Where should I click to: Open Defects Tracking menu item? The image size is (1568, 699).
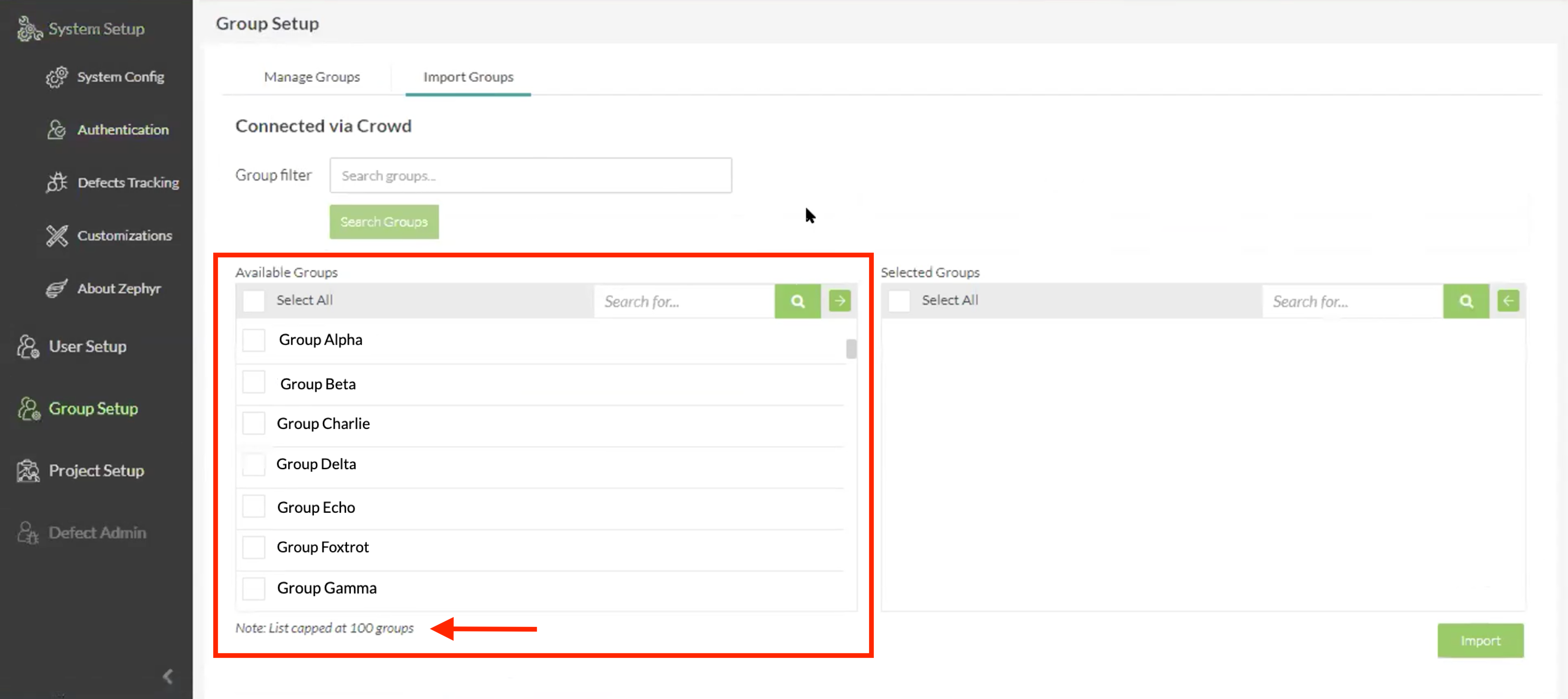pos(129,182)
